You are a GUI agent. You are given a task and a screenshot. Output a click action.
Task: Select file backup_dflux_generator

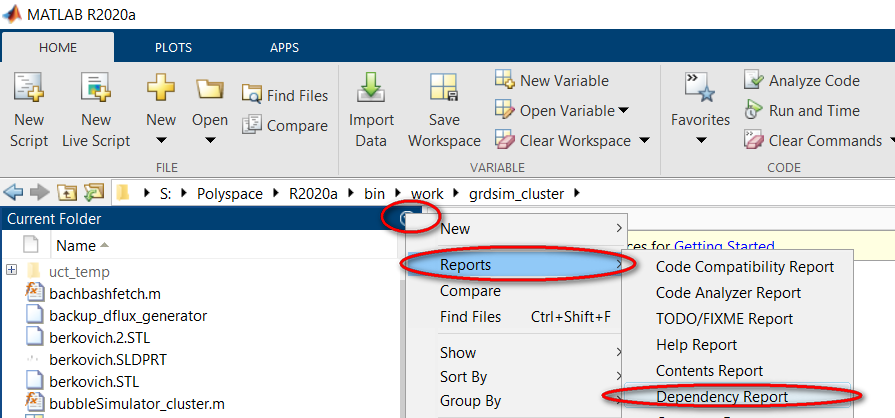(x=128, y=315)
